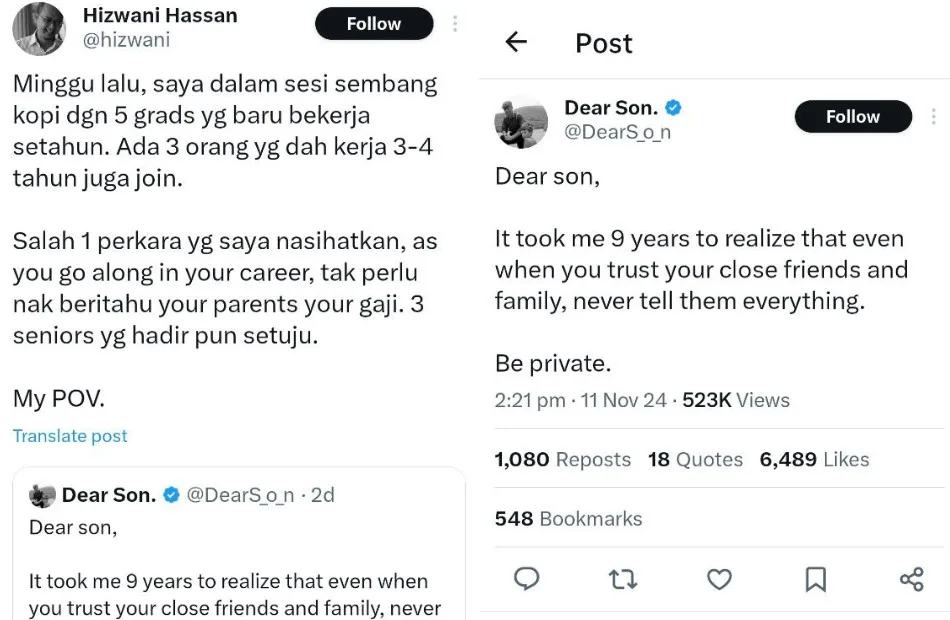950x620 pixels.
Task: Bookmark the Dear Son post
Action: click(815, 579)
